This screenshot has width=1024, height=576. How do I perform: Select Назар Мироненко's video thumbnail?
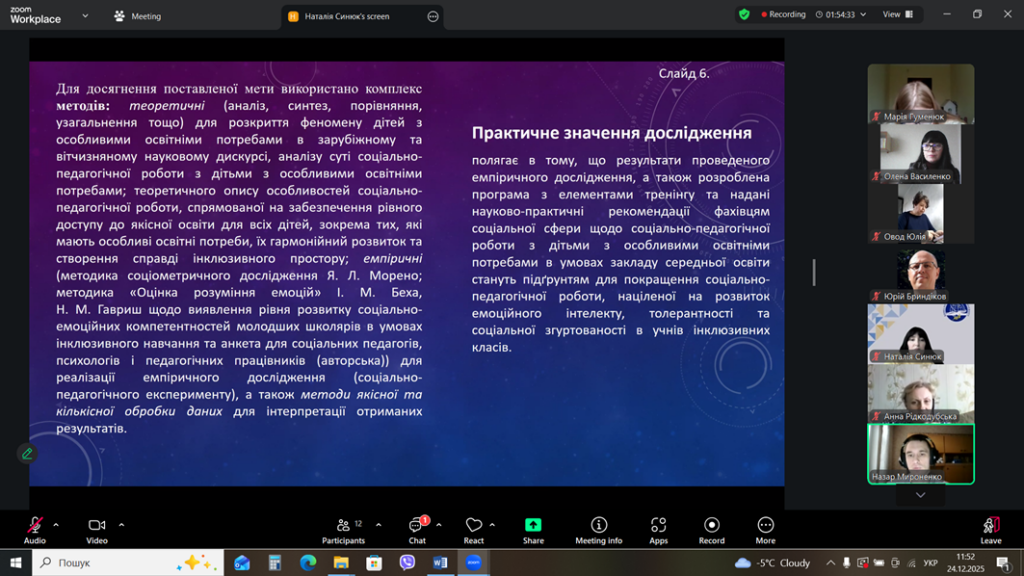920,454
